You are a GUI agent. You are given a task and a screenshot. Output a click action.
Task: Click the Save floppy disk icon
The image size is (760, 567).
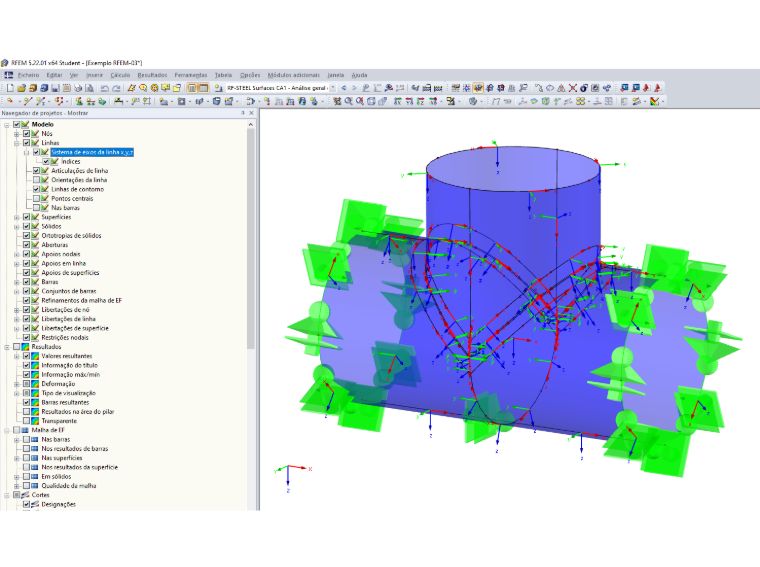[x=55, y=88]
